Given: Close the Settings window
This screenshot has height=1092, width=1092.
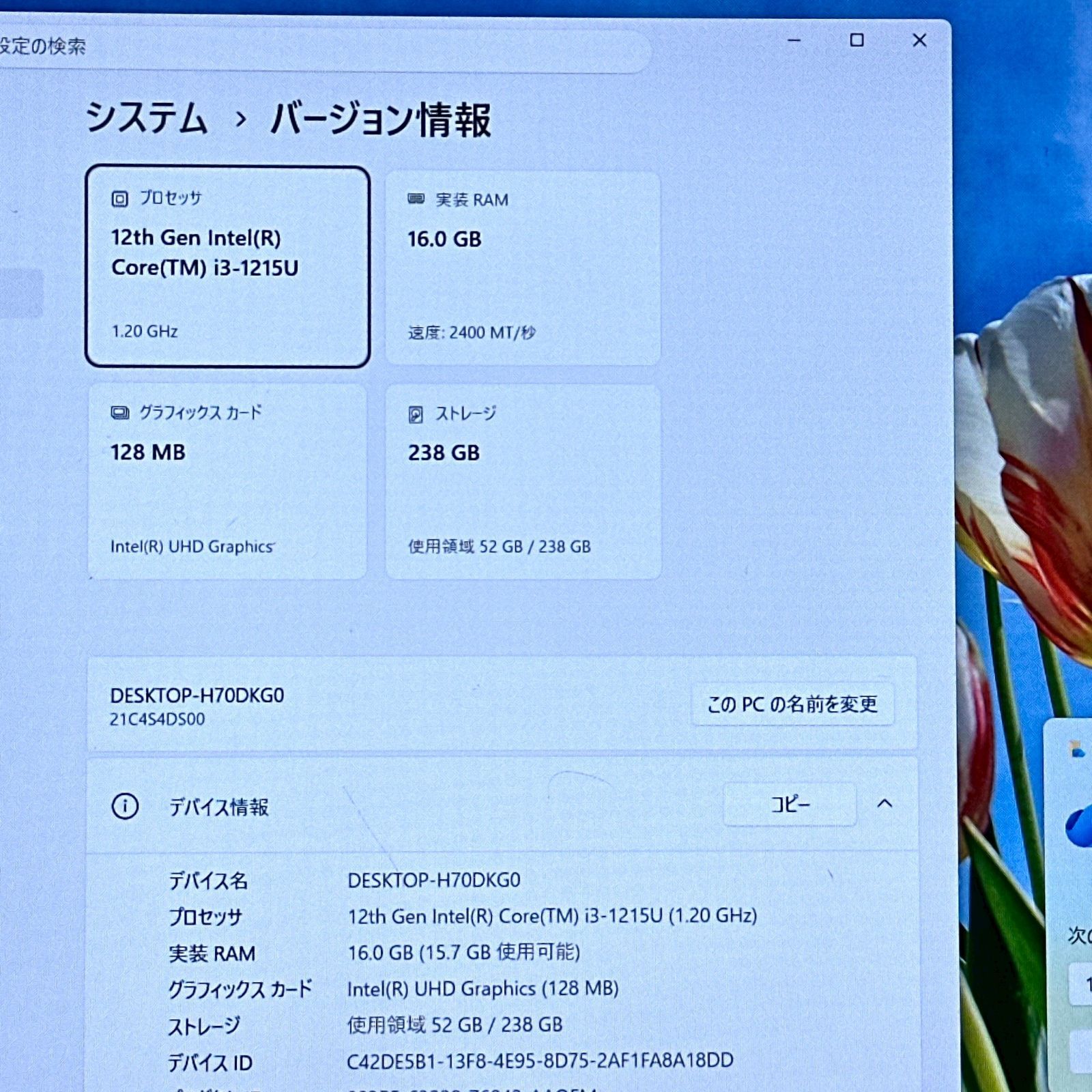Looking at the screenshot, I should (919, 40).
